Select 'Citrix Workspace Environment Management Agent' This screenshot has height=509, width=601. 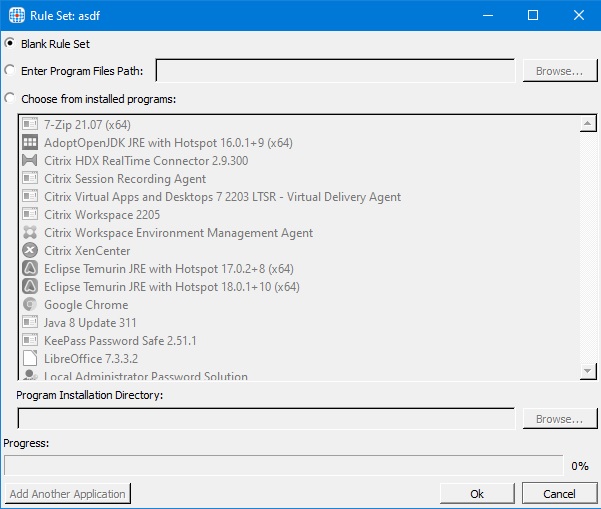pos(179,233)
